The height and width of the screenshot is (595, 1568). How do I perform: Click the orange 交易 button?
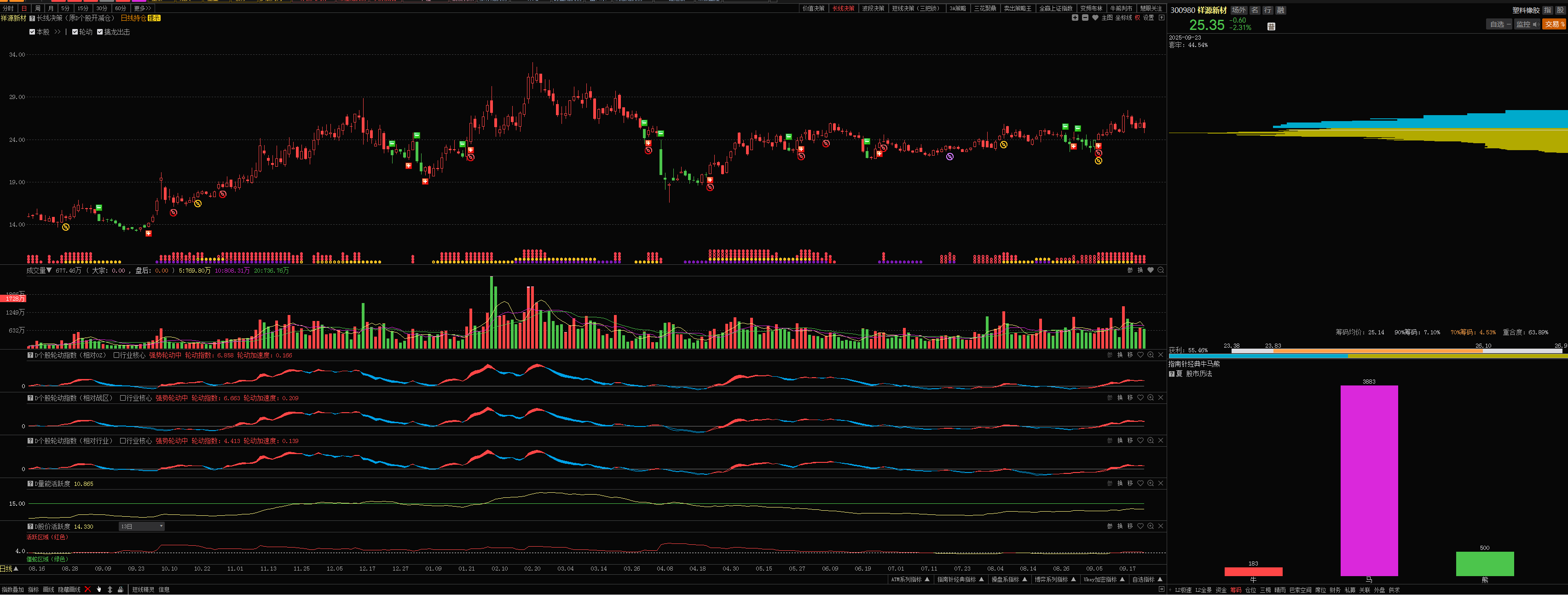click(x=1553, y=24)
